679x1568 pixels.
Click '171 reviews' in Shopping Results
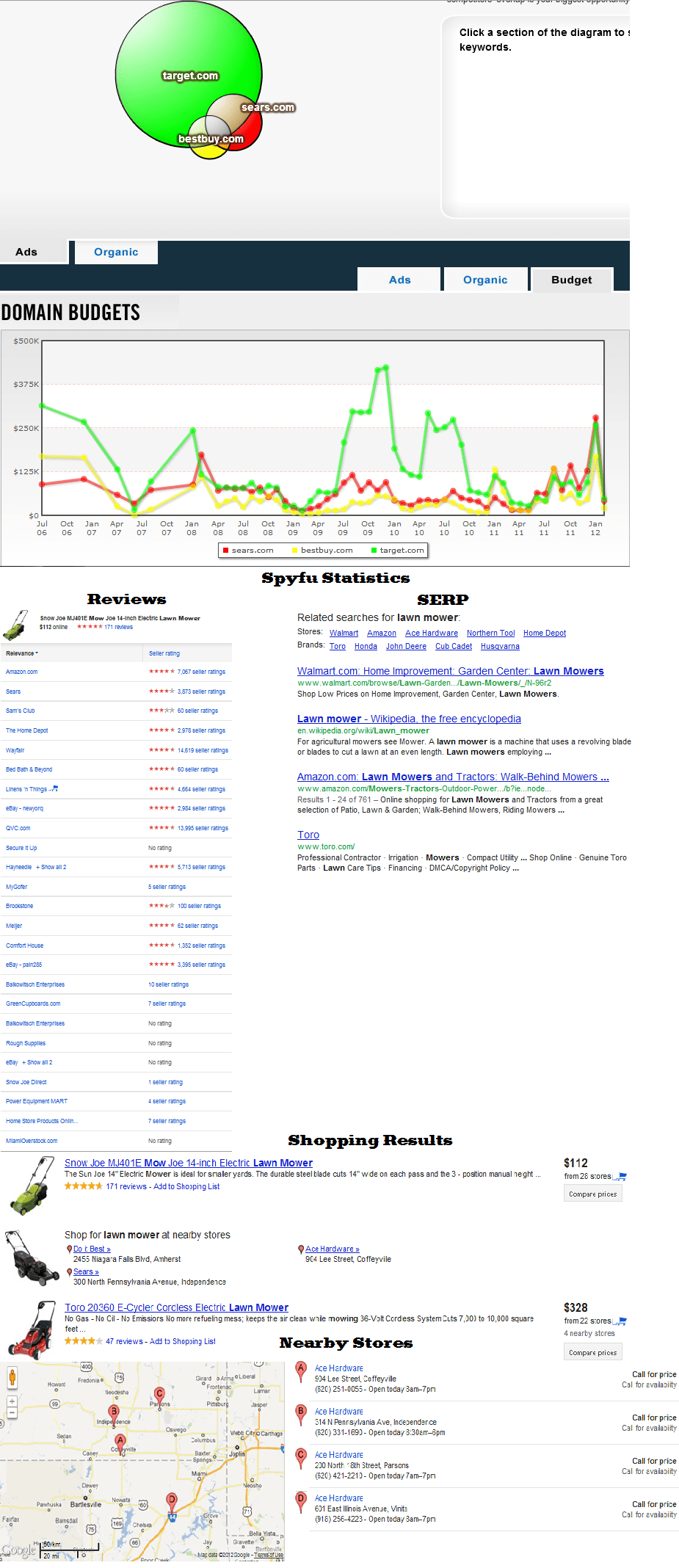[x=126, y=1186]
